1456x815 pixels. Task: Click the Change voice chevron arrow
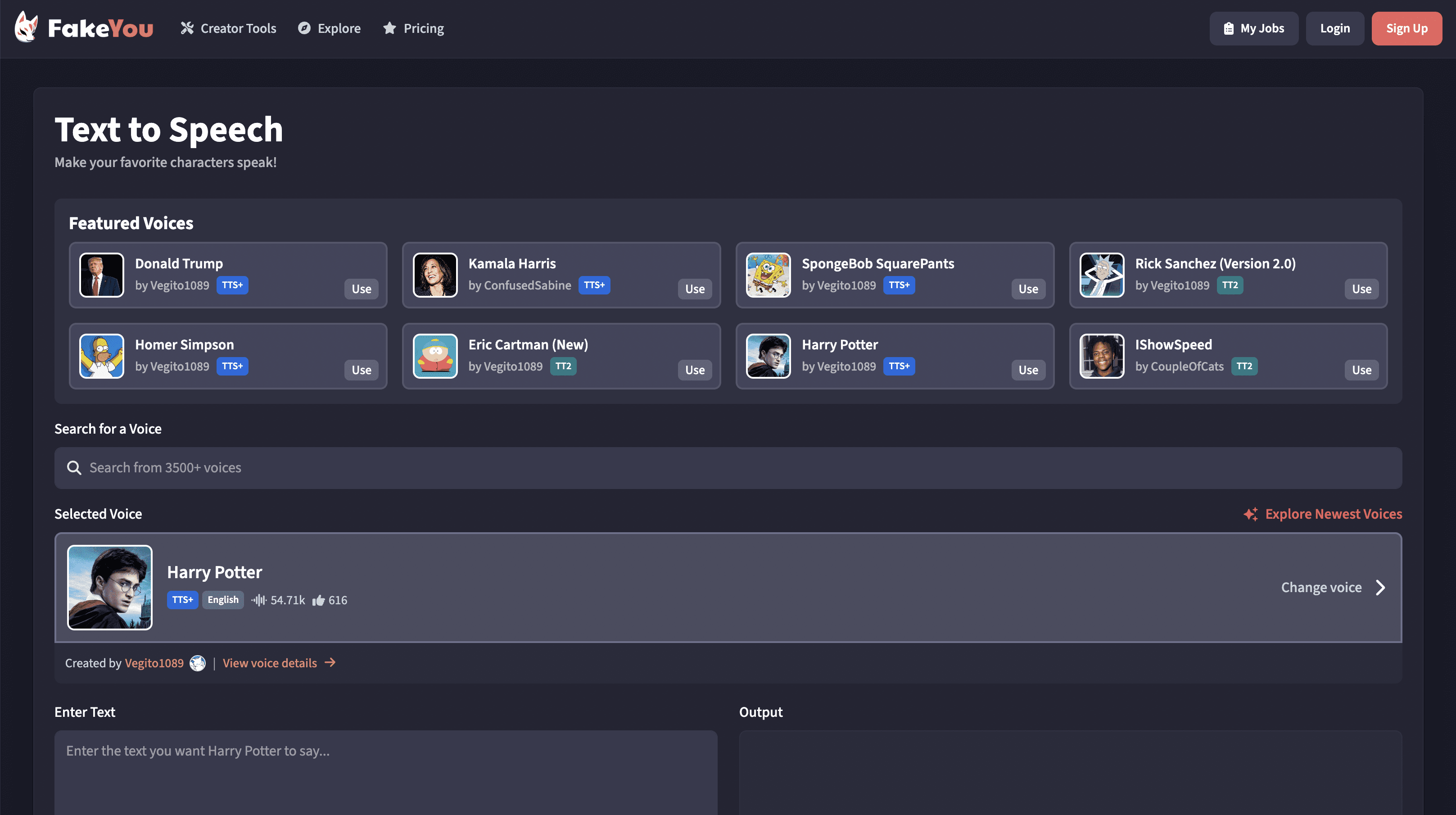pyautogui.click(x=1380, y=588)
